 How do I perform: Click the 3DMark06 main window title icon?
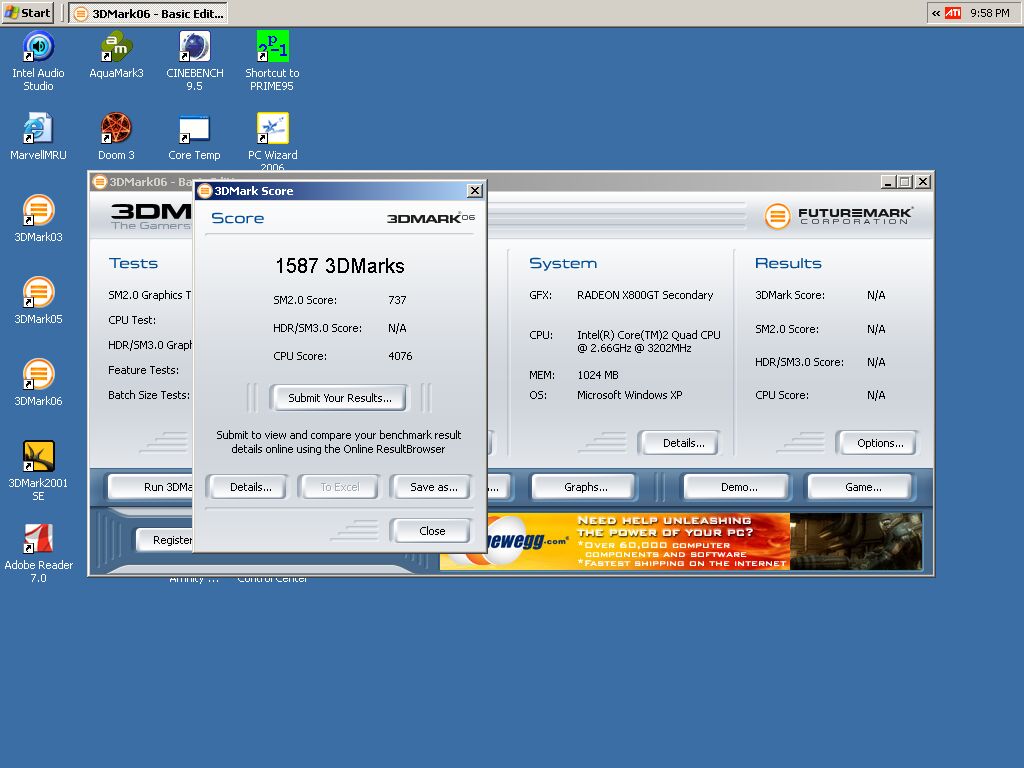tap(99, 182)
